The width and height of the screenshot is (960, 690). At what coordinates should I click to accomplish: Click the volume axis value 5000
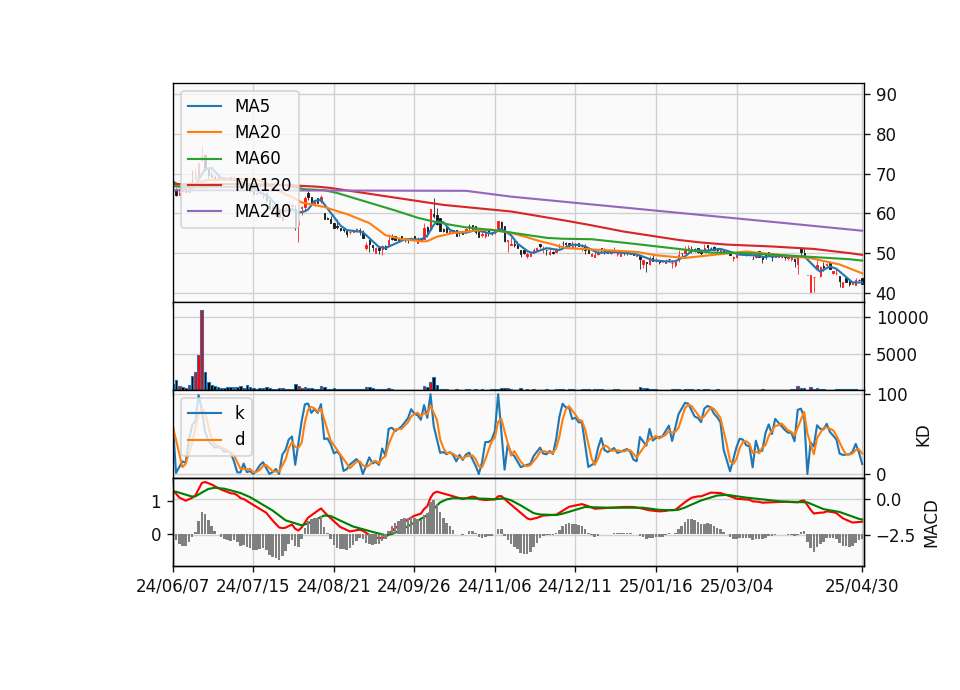(x=896, y=354)
